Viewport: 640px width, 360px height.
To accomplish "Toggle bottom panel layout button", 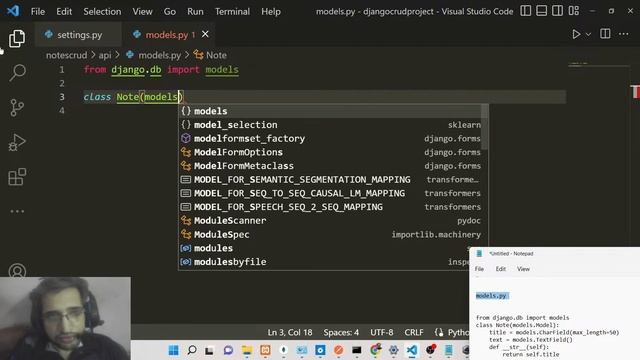I will pyautogui.click(x=542, y=11).
